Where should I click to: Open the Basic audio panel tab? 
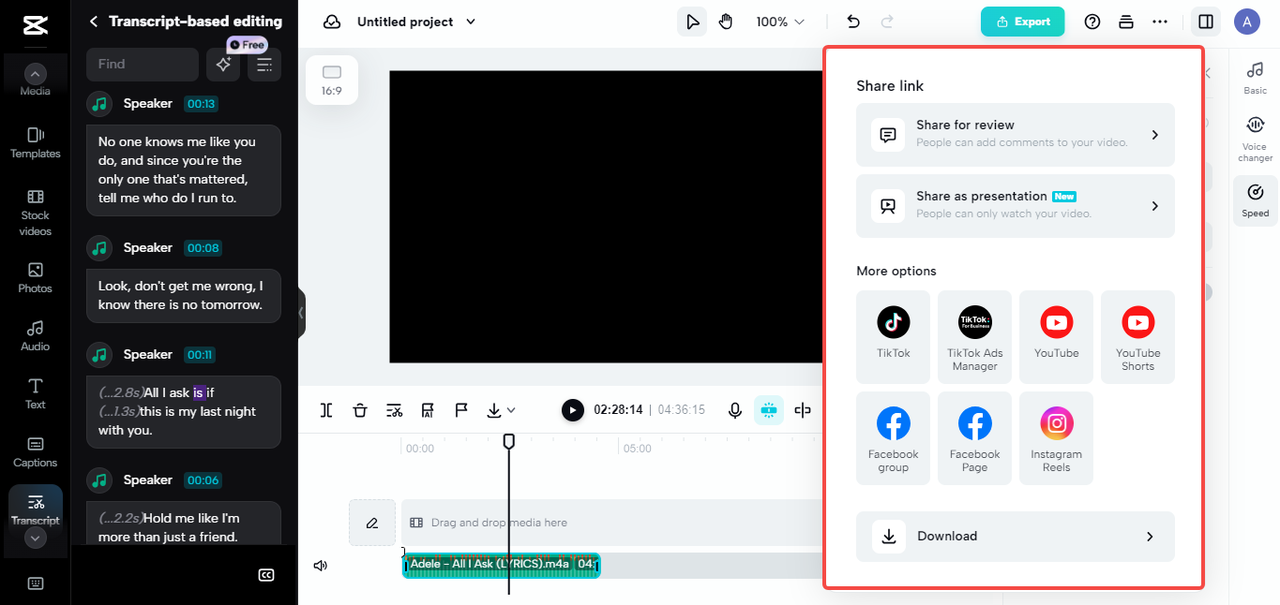(1255, 77)
